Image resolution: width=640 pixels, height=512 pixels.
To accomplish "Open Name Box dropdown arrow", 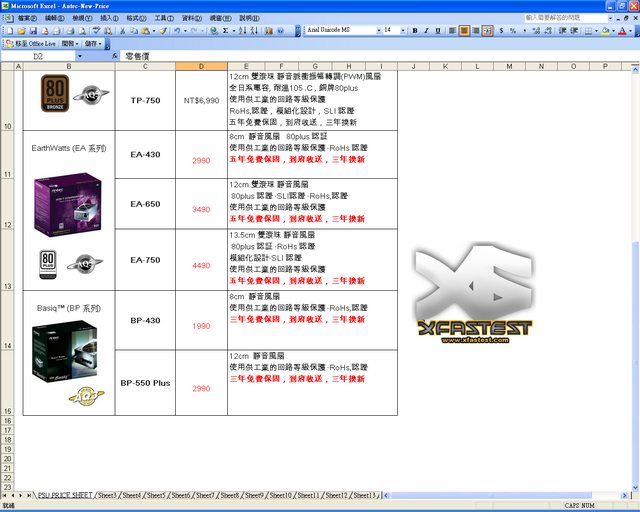I will pyautogui.click(x=80, y=56).
